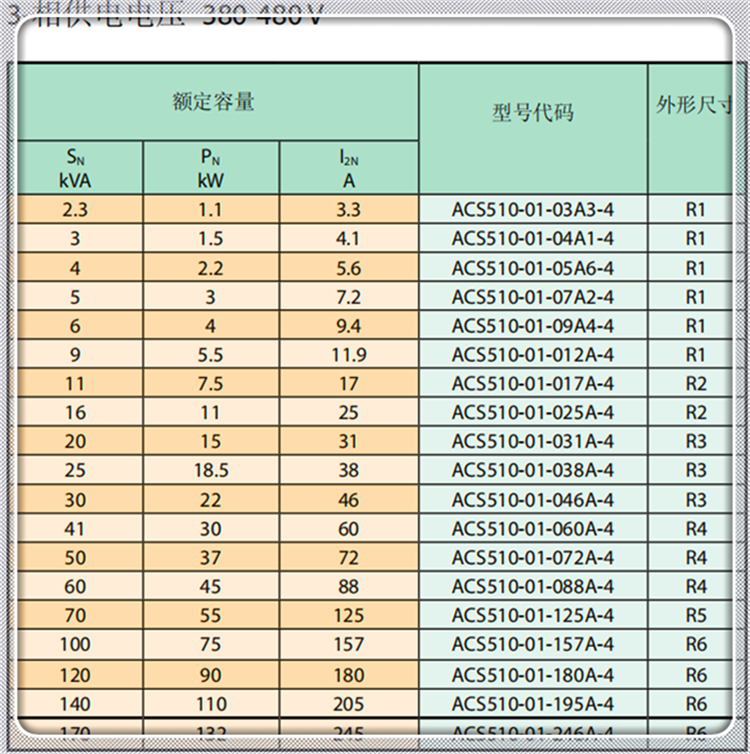Click the 外形尺寸 column header
The height and width of the screenshot is (754, 750).
tap(690, 129)
